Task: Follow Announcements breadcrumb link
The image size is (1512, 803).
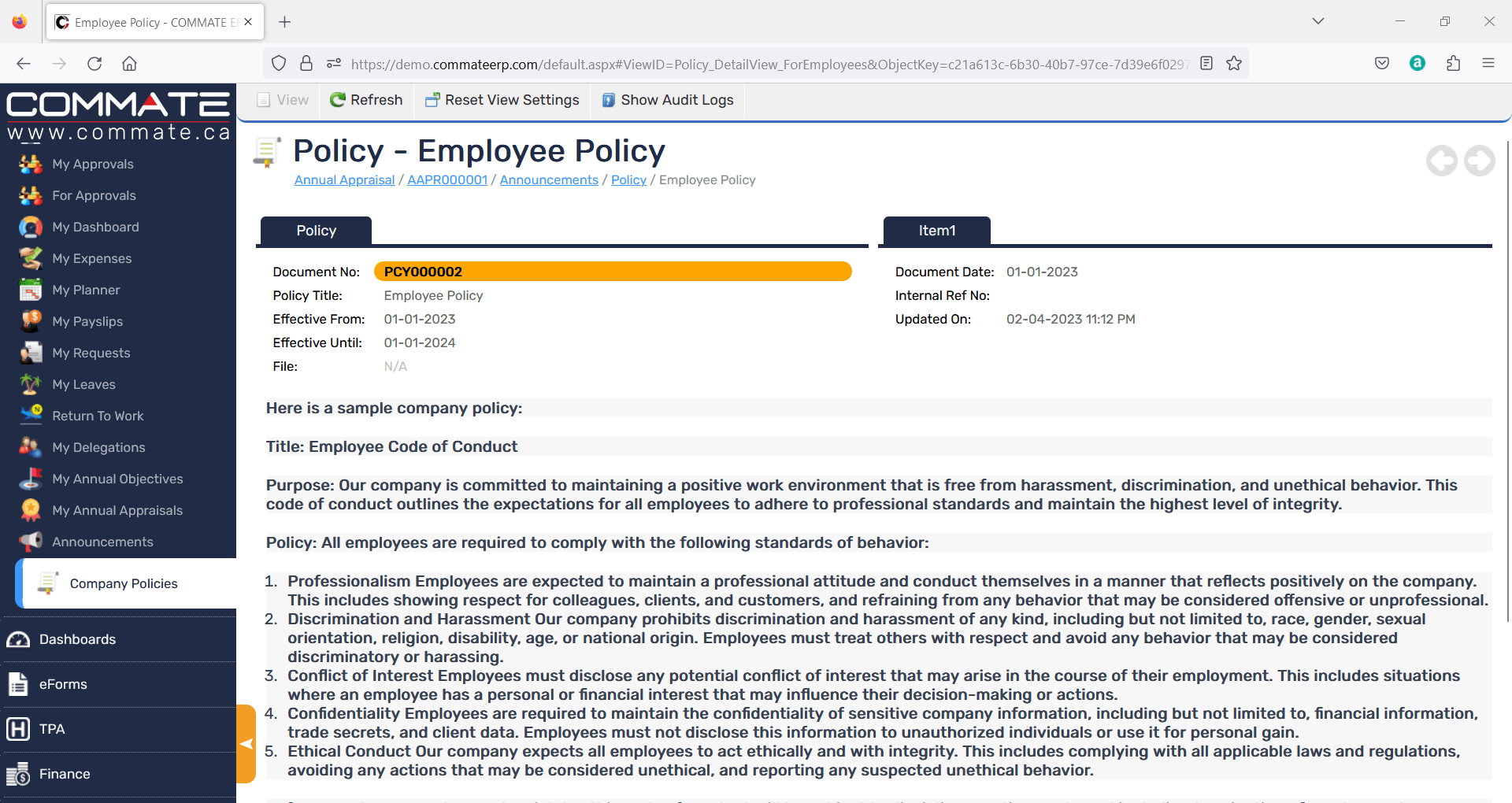Action: click(x=549, y=180)
